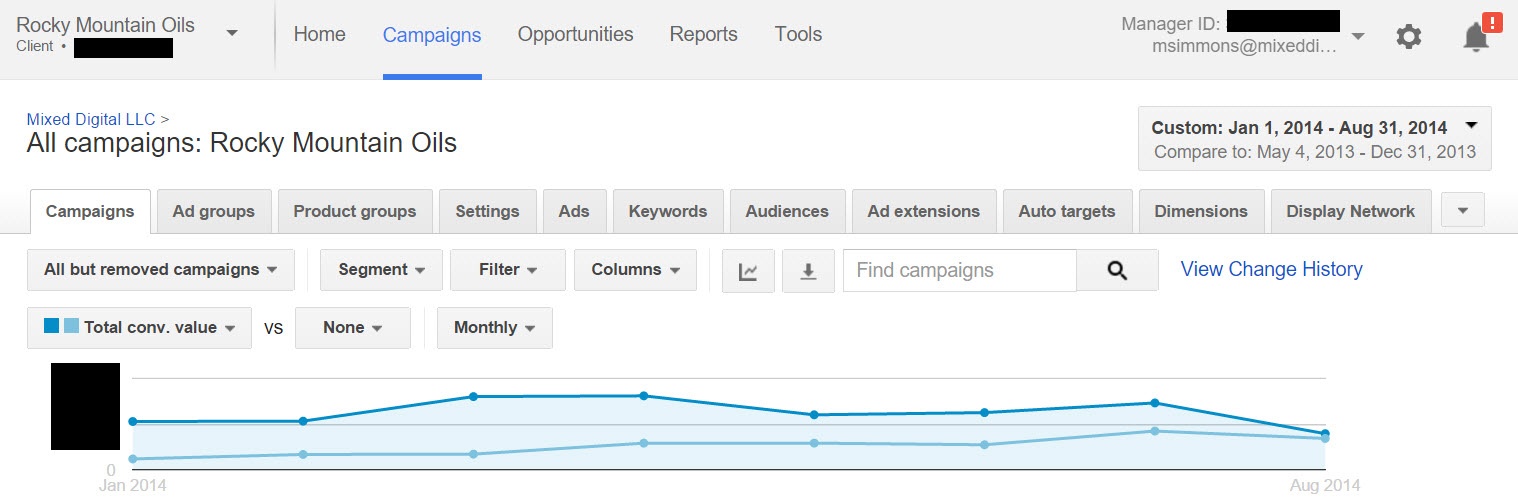Go to the Home menu
Viewport: 1518px width, 504px height.
click(320, 34)
